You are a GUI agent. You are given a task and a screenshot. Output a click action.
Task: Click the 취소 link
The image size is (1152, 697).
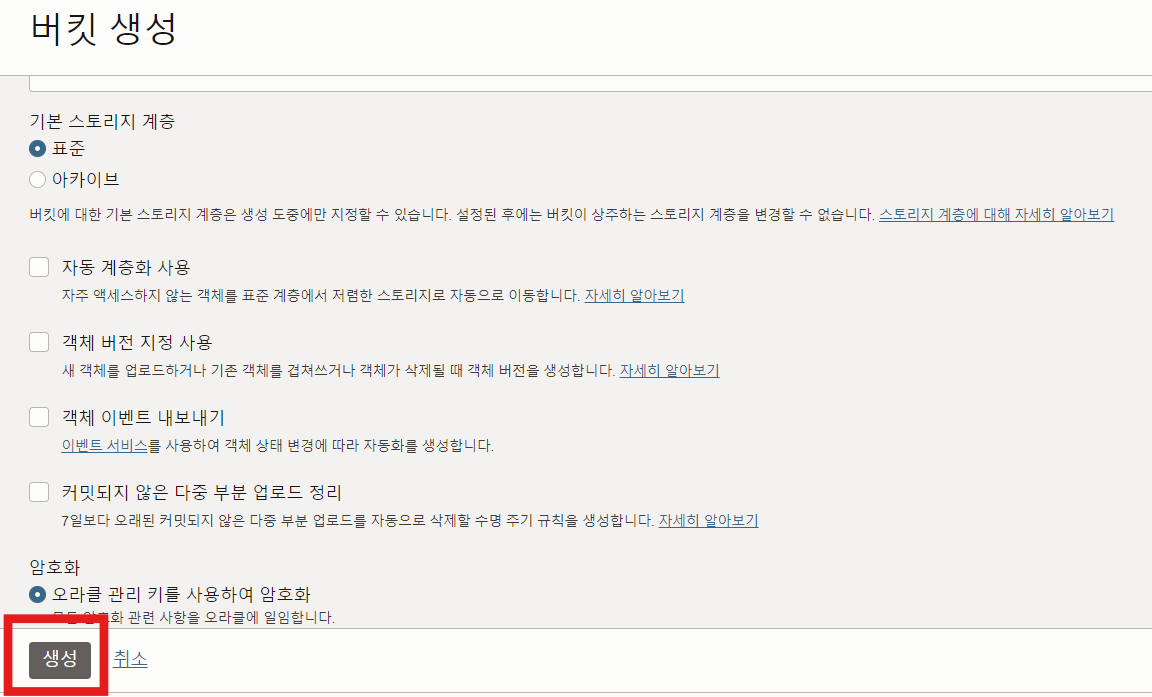(x=130, y=659)
